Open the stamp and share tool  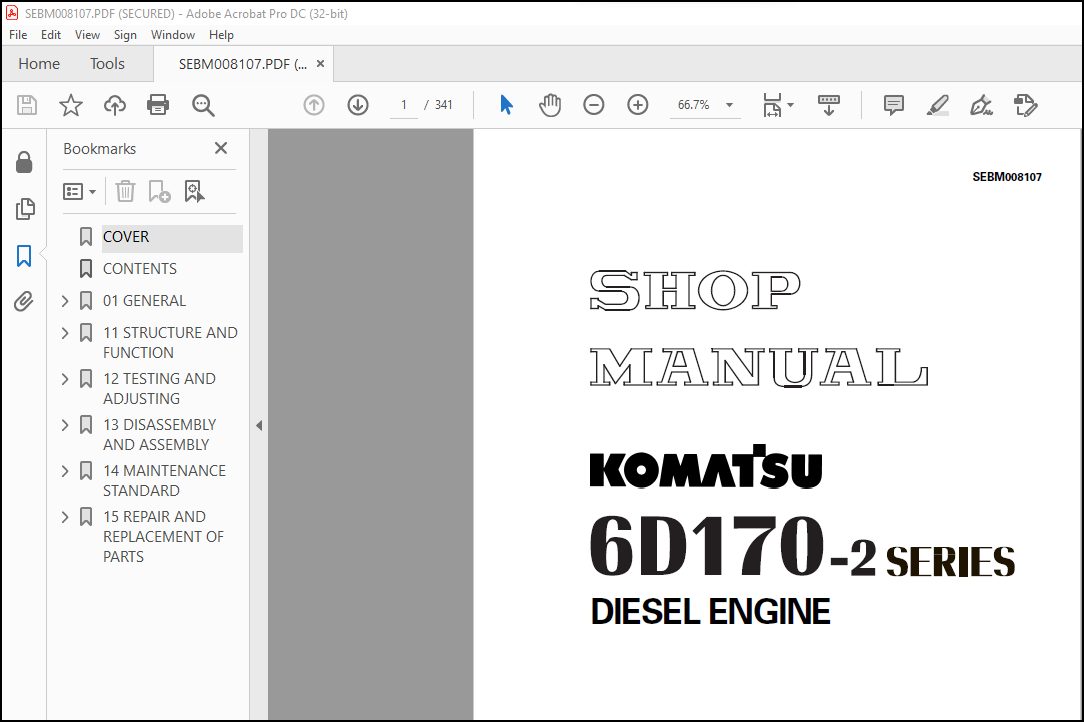[1025, 105]
